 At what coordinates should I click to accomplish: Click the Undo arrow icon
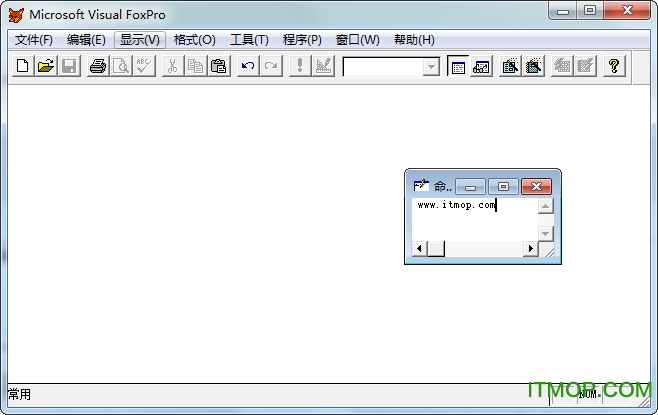pos(248,66)
